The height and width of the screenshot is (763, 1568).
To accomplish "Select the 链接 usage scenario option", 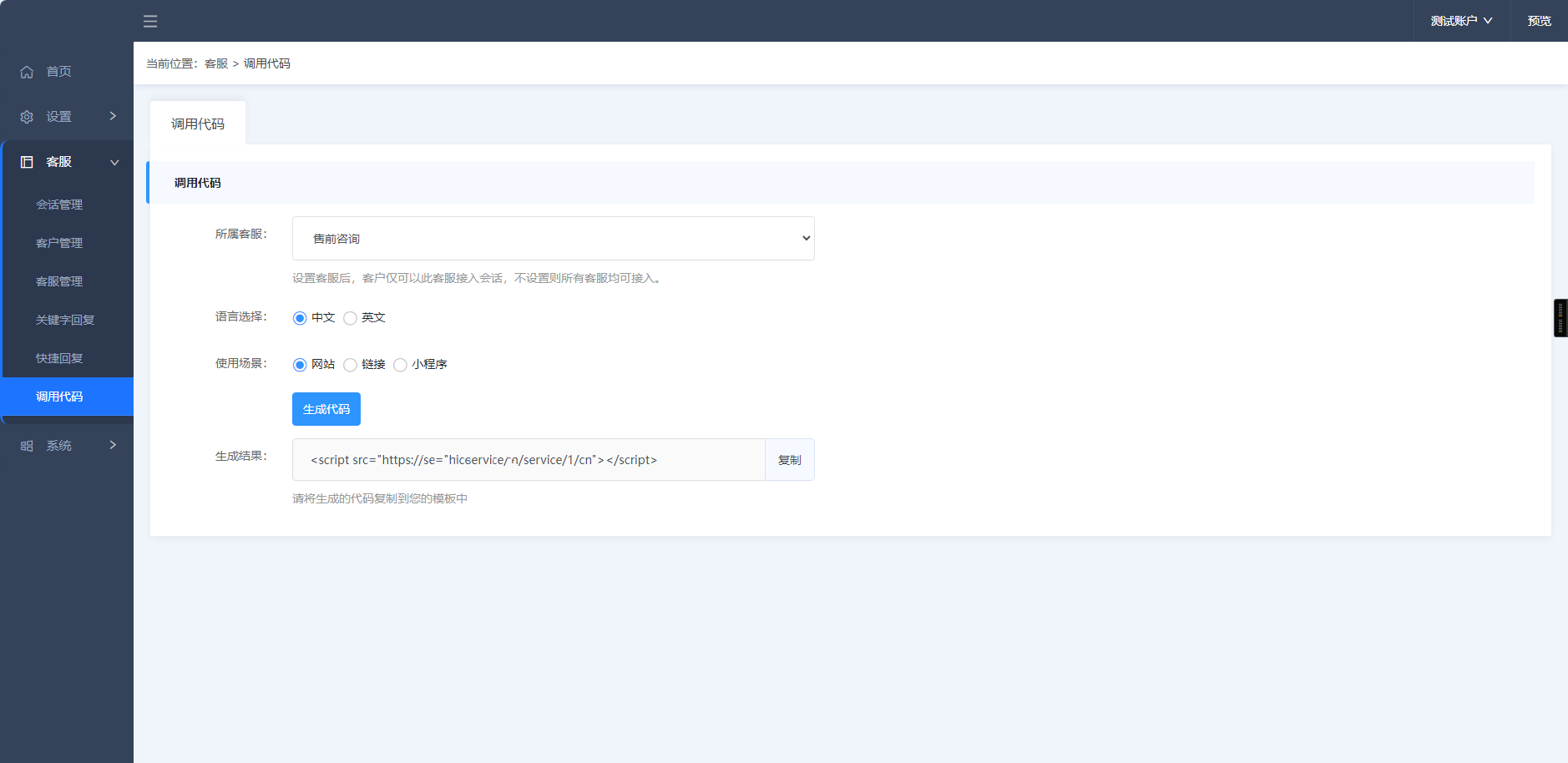I will coord(350,365).
